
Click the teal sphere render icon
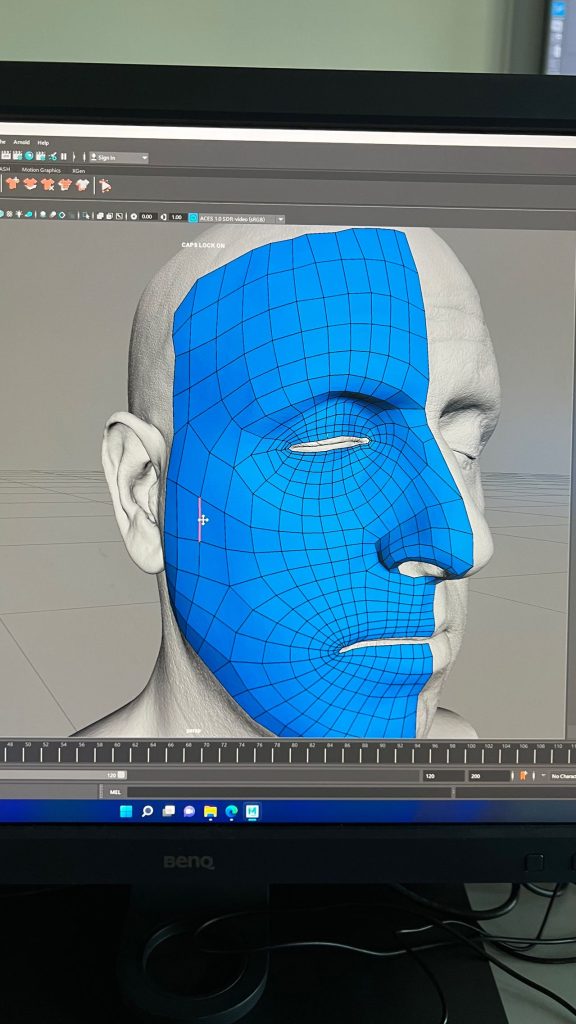pyautogui.click(x=29, y=155)
